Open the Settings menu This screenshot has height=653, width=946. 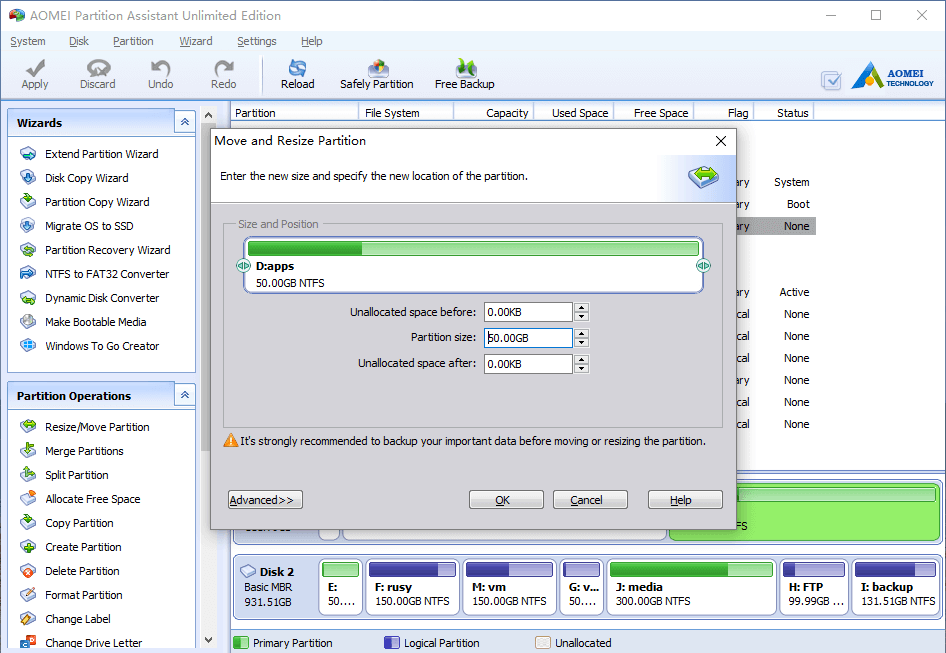click(256, 41)
